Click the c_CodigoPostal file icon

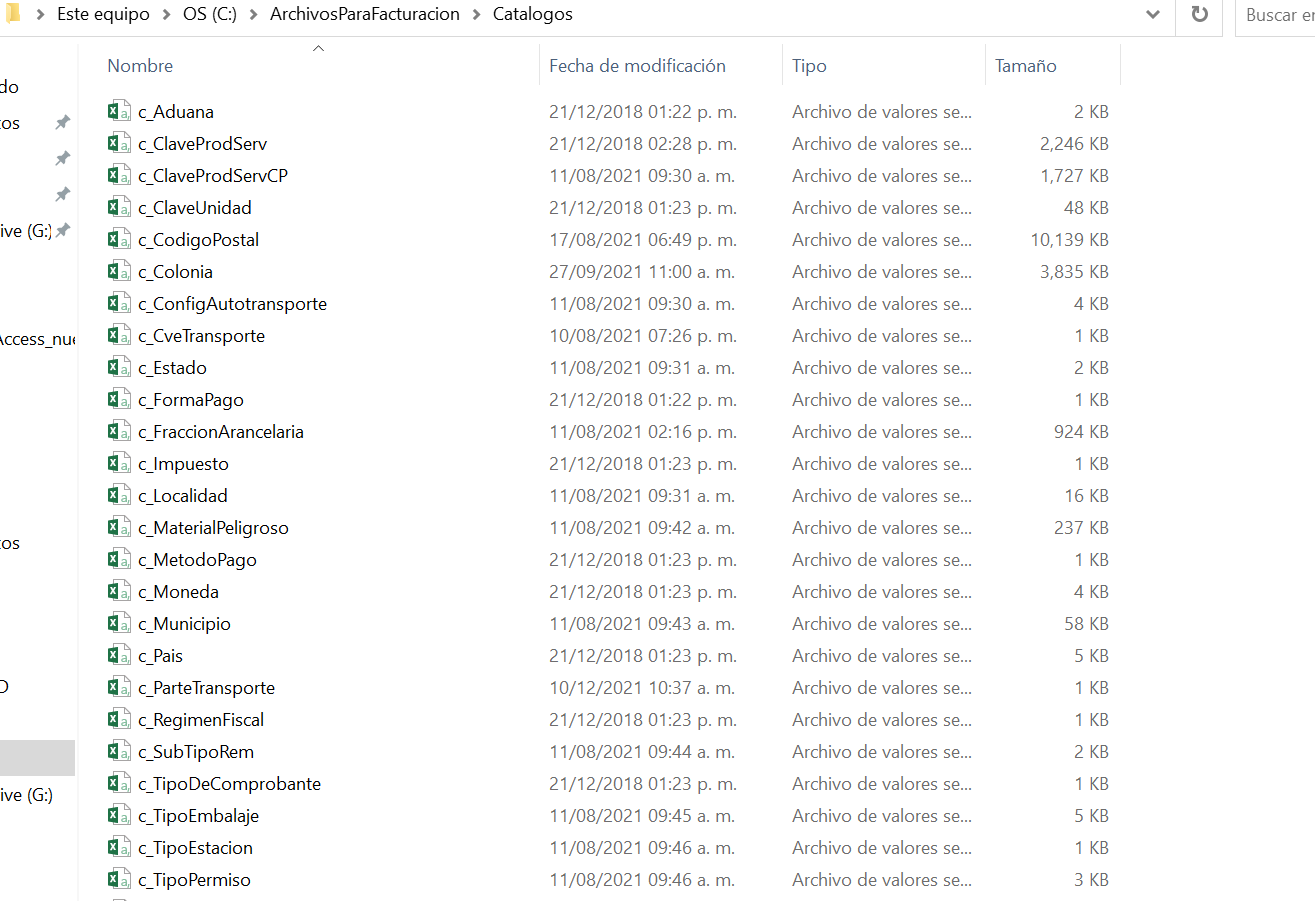(x=119, y=239)
